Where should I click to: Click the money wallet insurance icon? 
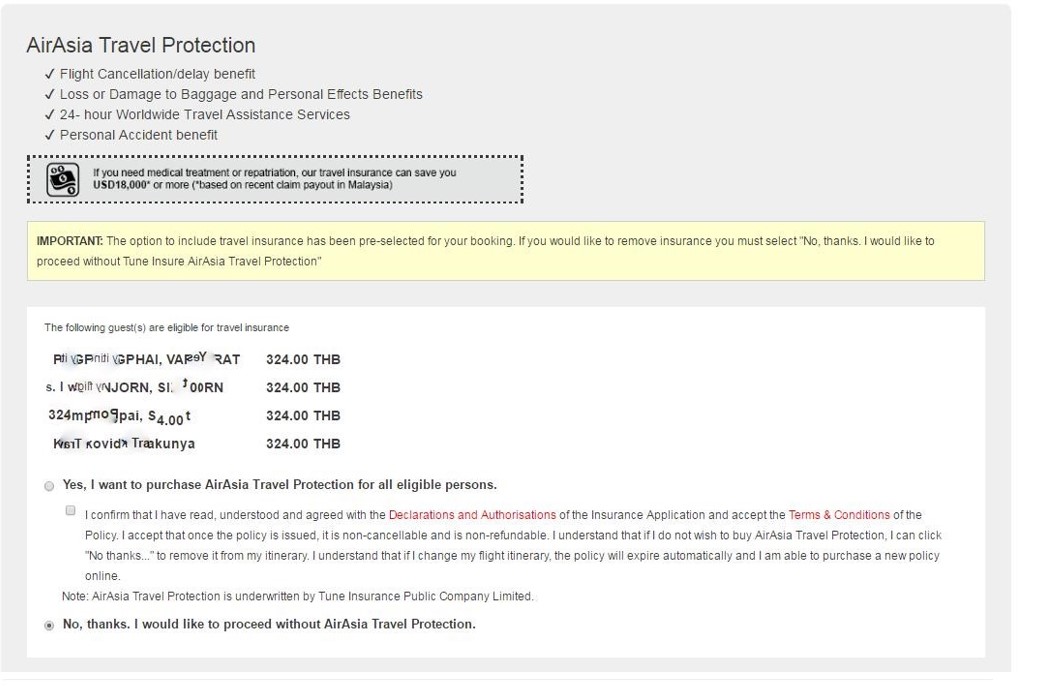[x=62, y=180]
